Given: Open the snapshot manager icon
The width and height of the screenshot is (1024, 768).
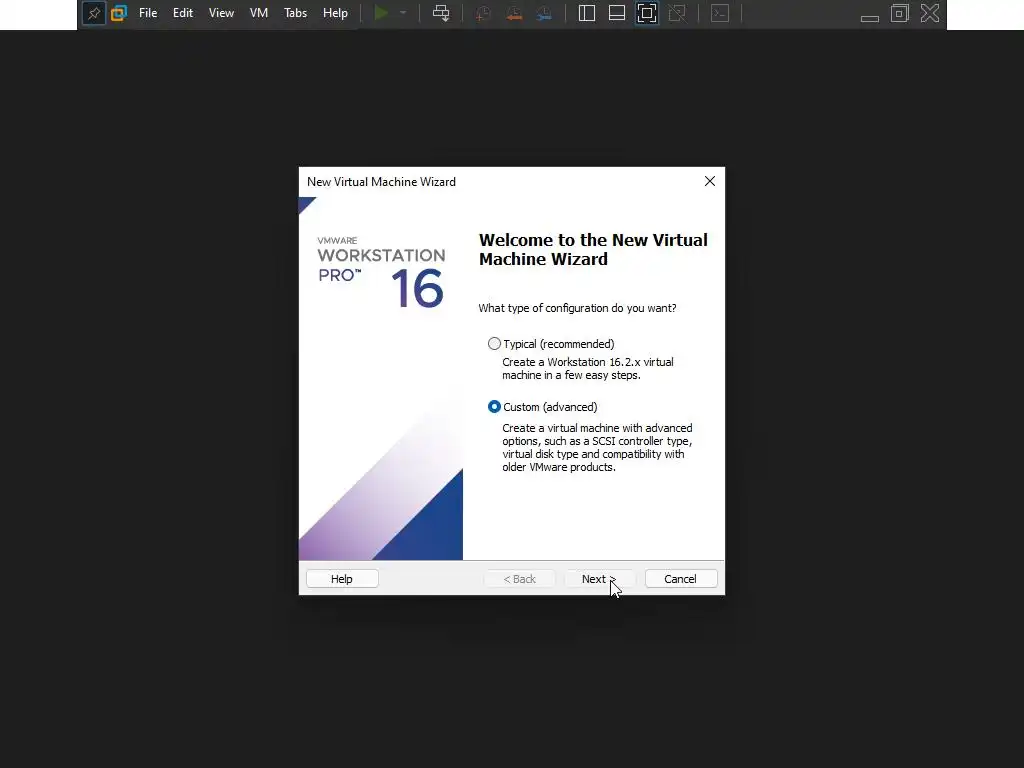Looking at the screenshot, I should [x=544, y=14].
